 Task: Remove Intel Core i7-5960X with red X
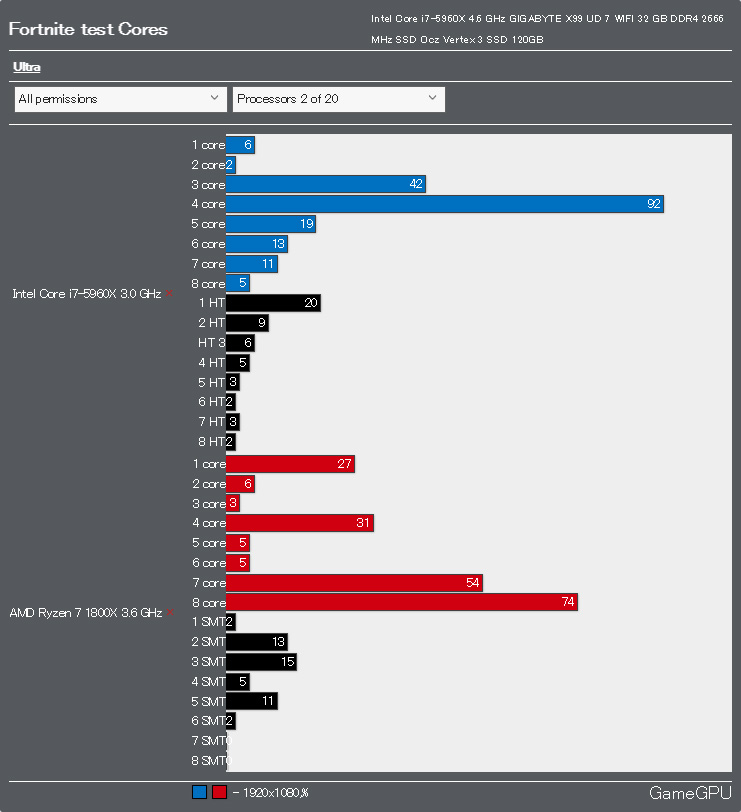tap(169, 294)
